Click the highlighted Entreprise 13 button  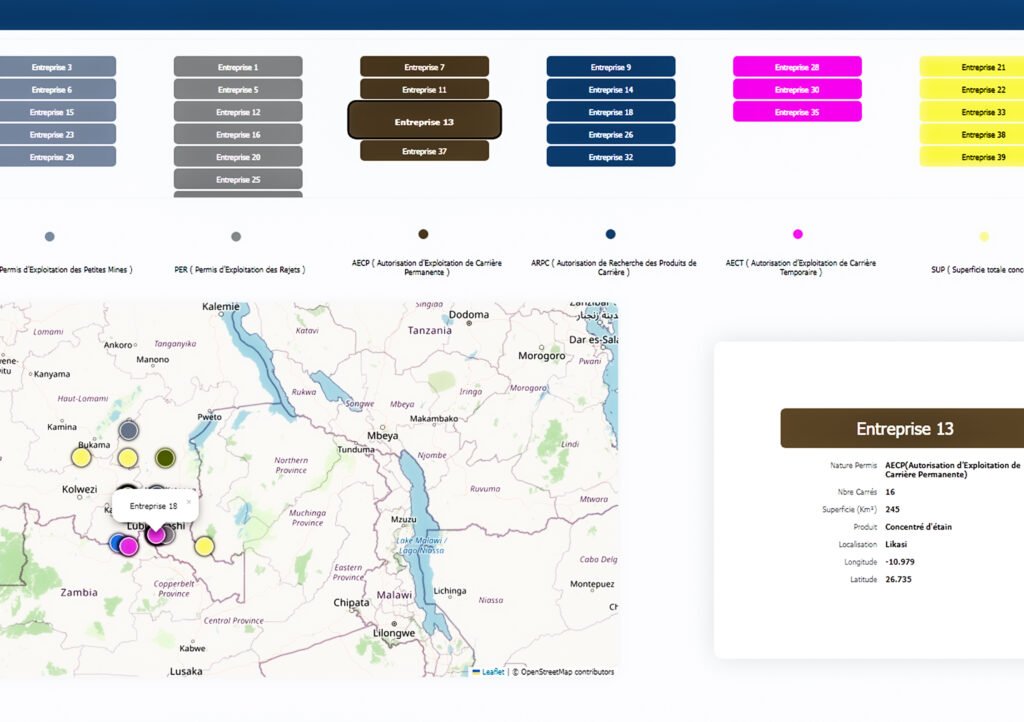pos(424,120)
